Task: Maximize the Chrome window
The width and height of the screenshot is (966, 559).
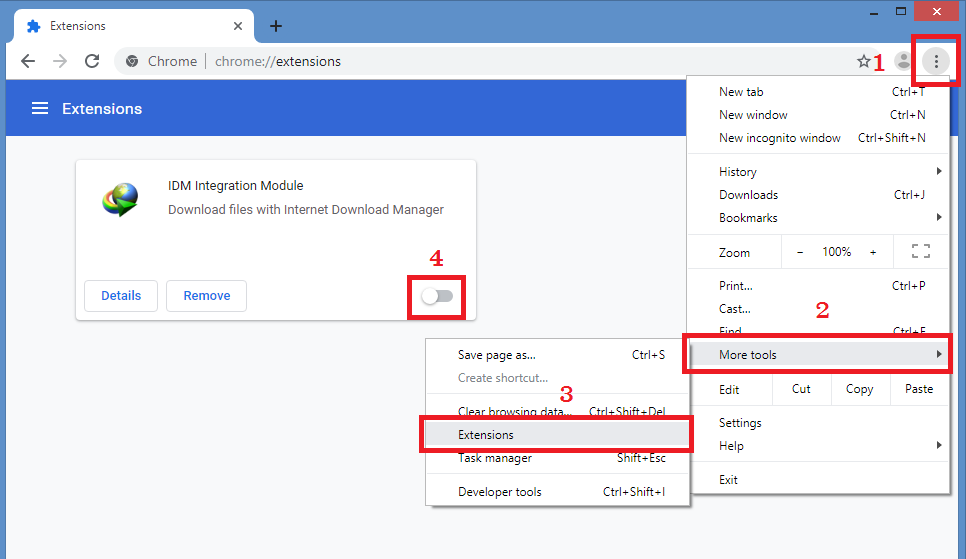Action: click(x=901, y=12)
